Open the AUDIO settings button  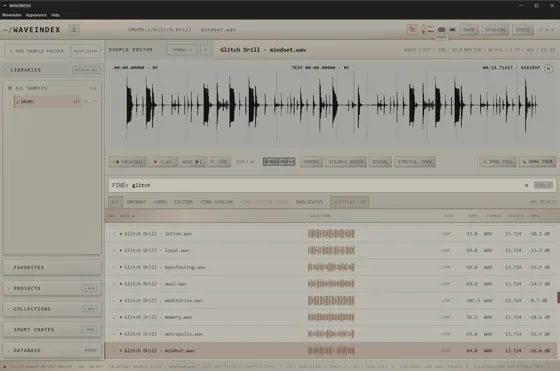(523, 30)
